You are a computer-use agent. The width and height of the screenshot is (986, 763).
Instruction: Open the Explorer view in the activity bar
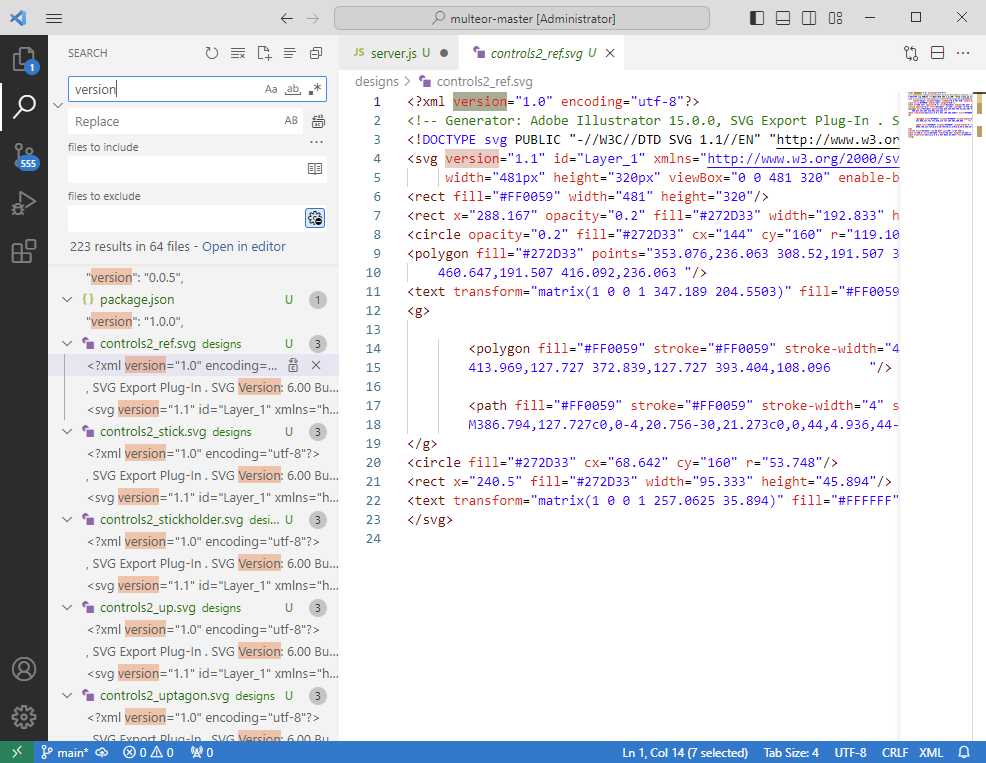coord(24,60)
